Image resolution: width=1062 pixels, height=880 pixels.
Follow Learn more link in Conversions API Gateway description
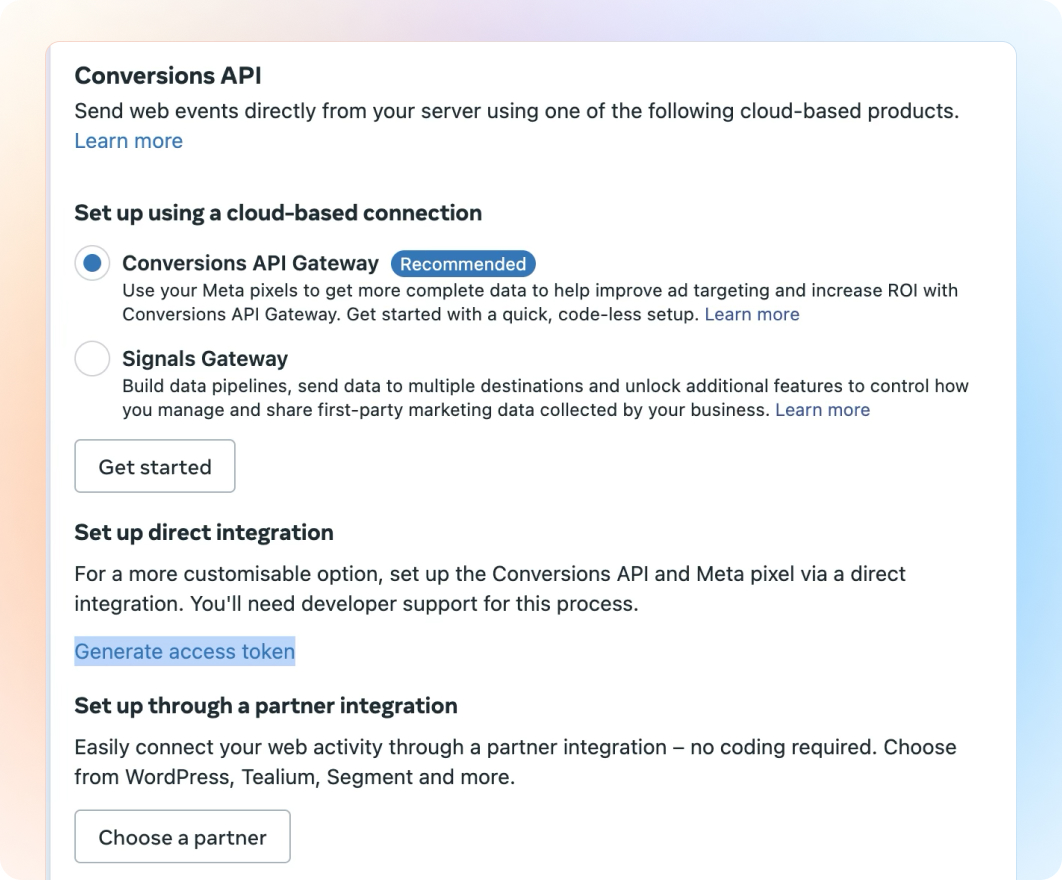[752, 314]
